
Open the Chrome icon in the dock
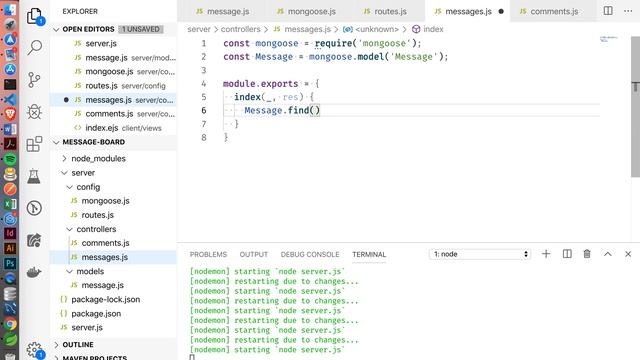pos(10,324)
